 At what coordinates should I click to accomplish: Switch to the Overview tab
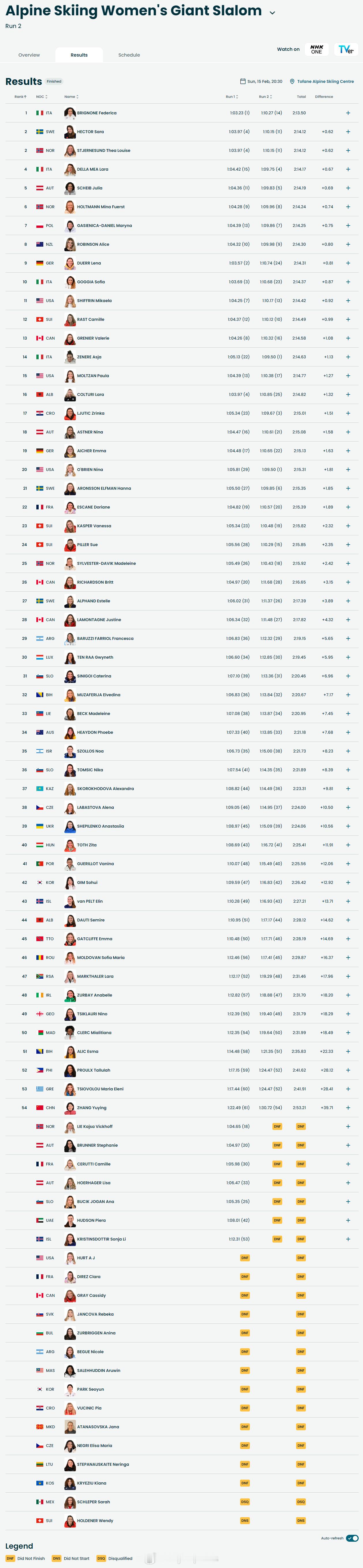coord(29,55)
